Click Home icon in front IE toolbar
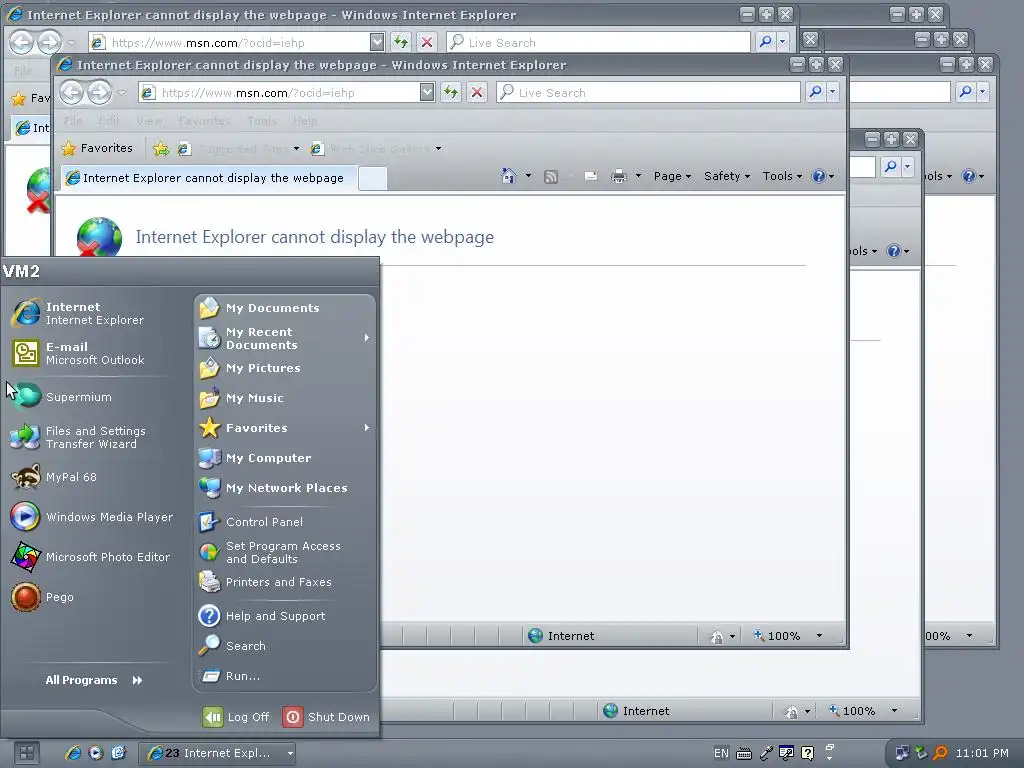This screenshot has height=768, width=1024. [x=508, y=176]
